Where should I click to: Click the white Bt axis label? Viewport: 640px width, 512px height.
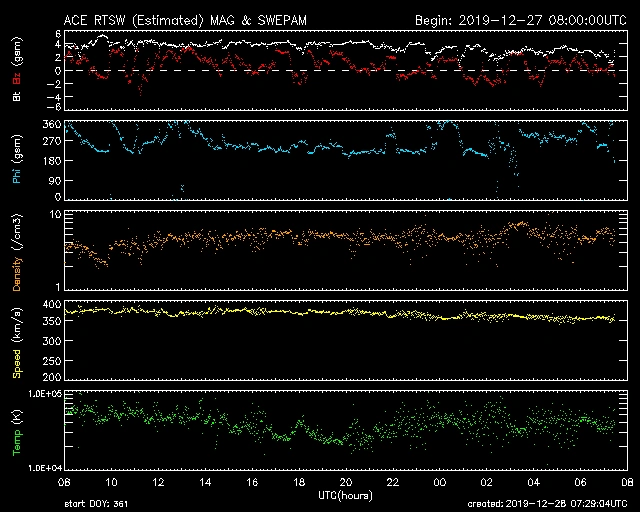(16, 96)
